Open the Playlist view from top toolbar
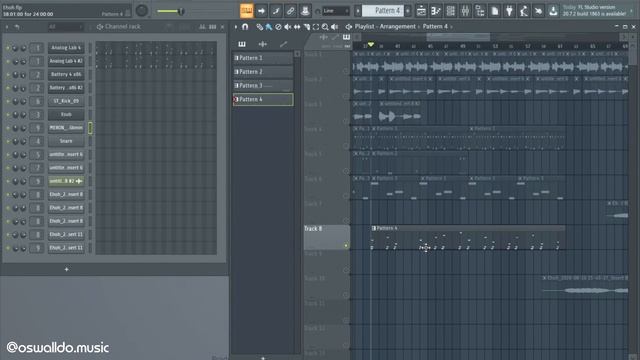Viewport: 640px width, 360px height. pos(421,11)
